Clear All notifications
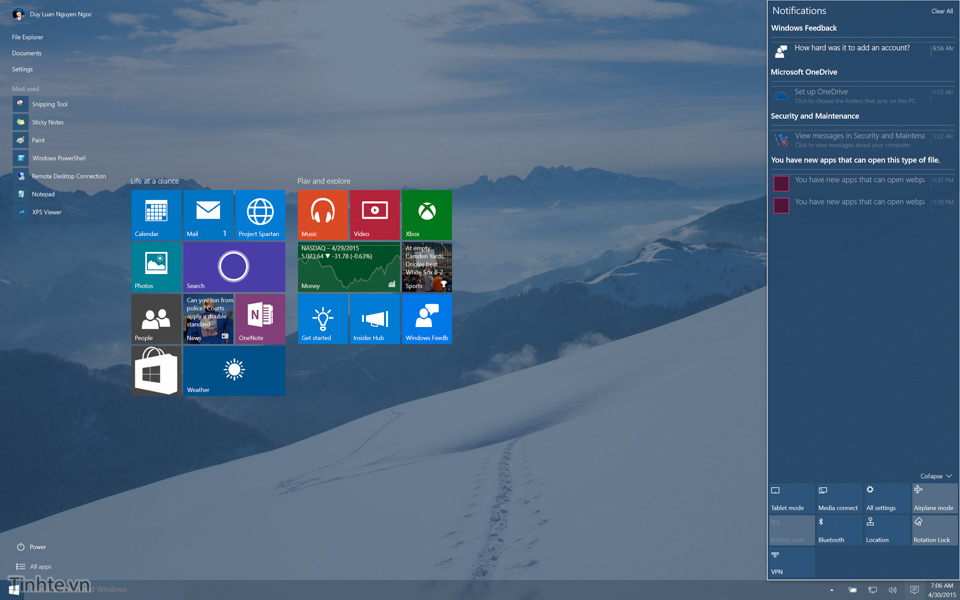Screen dimensions: 960x600 tap(942, 11)
